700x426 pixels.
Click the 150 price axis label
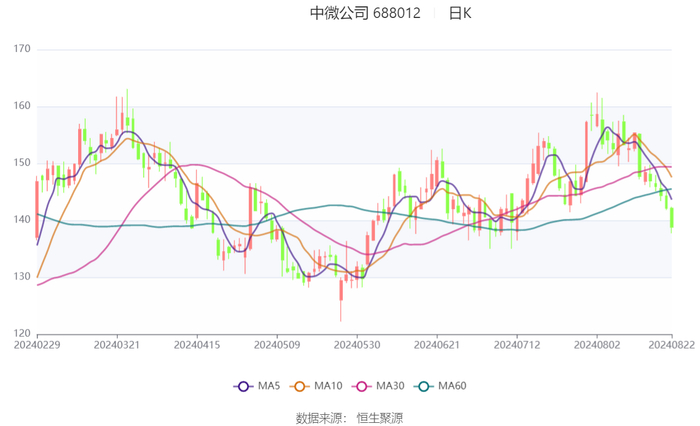tap(22, 163)
